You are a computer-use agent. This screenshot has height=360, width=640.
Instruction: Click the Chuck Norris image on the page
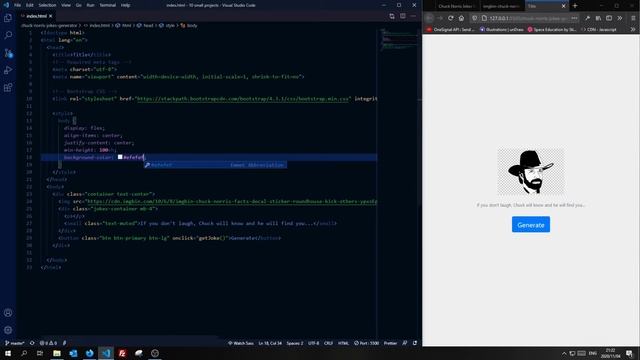531,171
